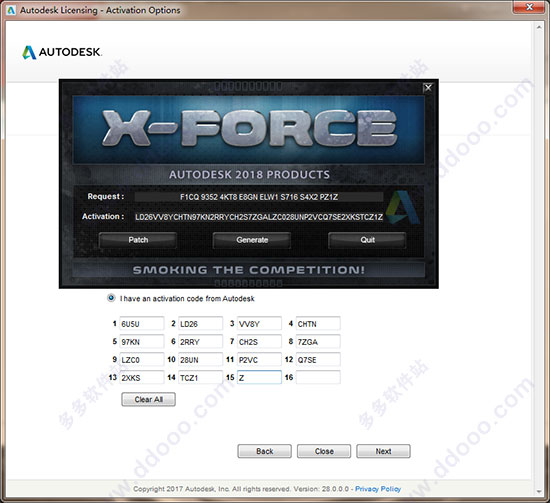
Task: Click the Activation code field in X-Force
Action: [x=259, y=217]
